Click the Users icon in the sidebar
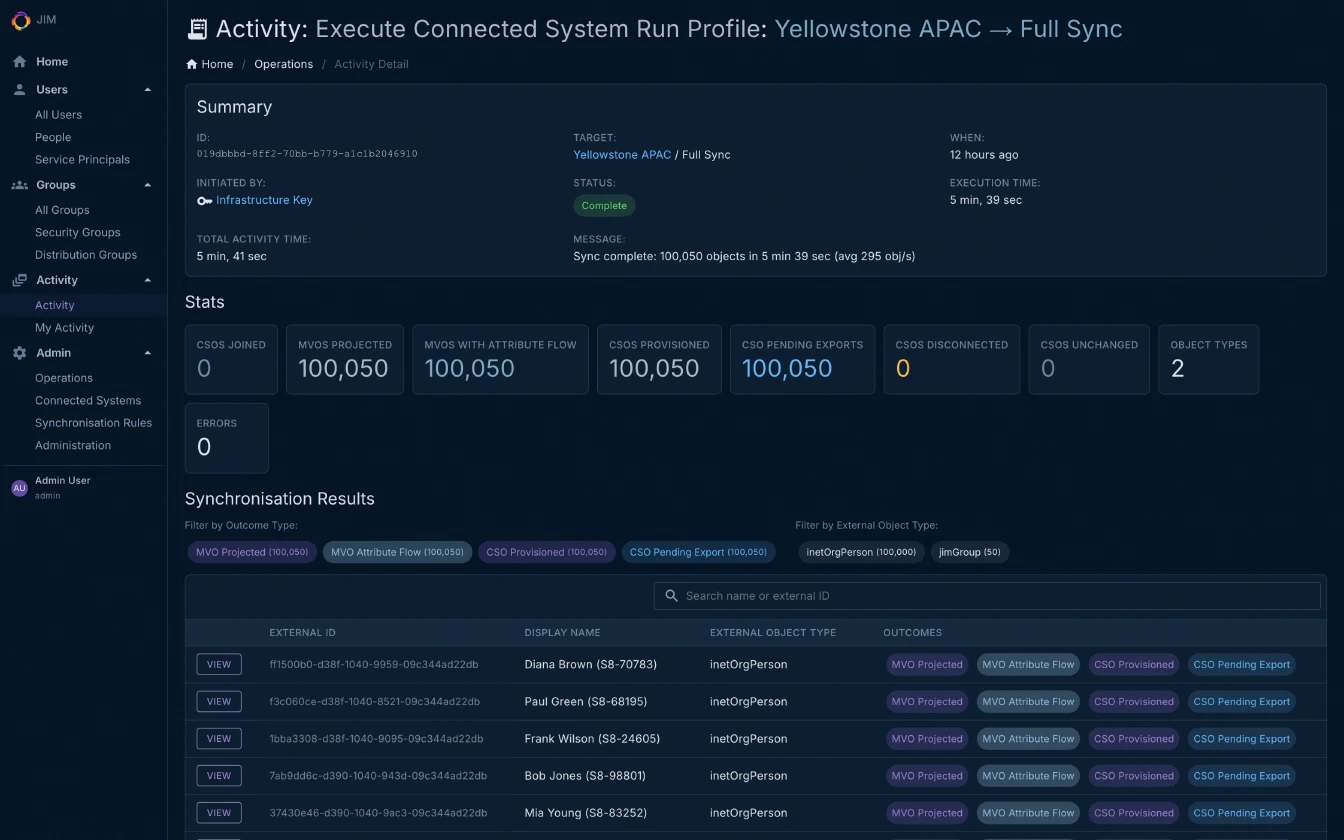 19,89
